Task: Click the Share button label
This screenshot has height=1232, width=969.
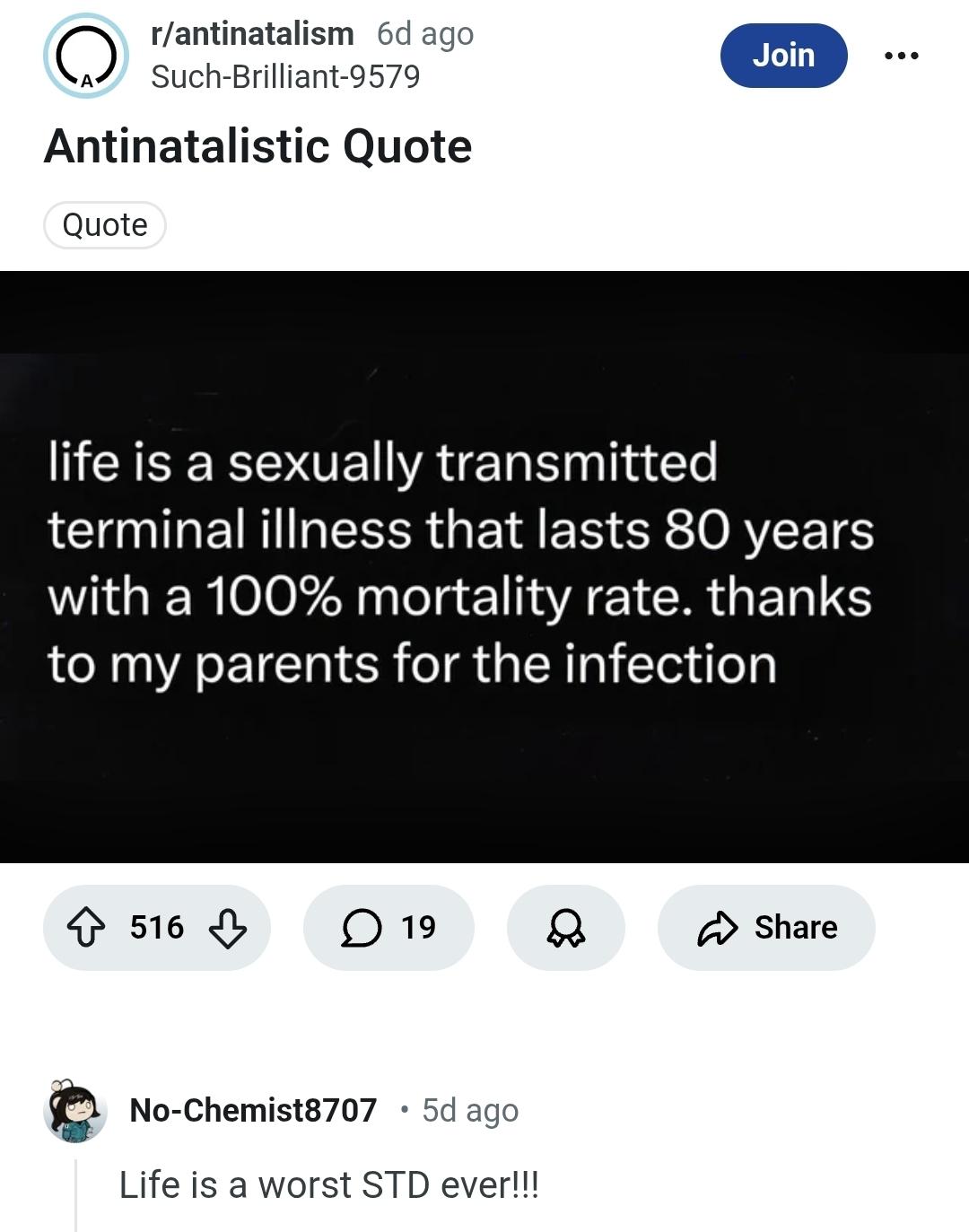Action: 795,928
